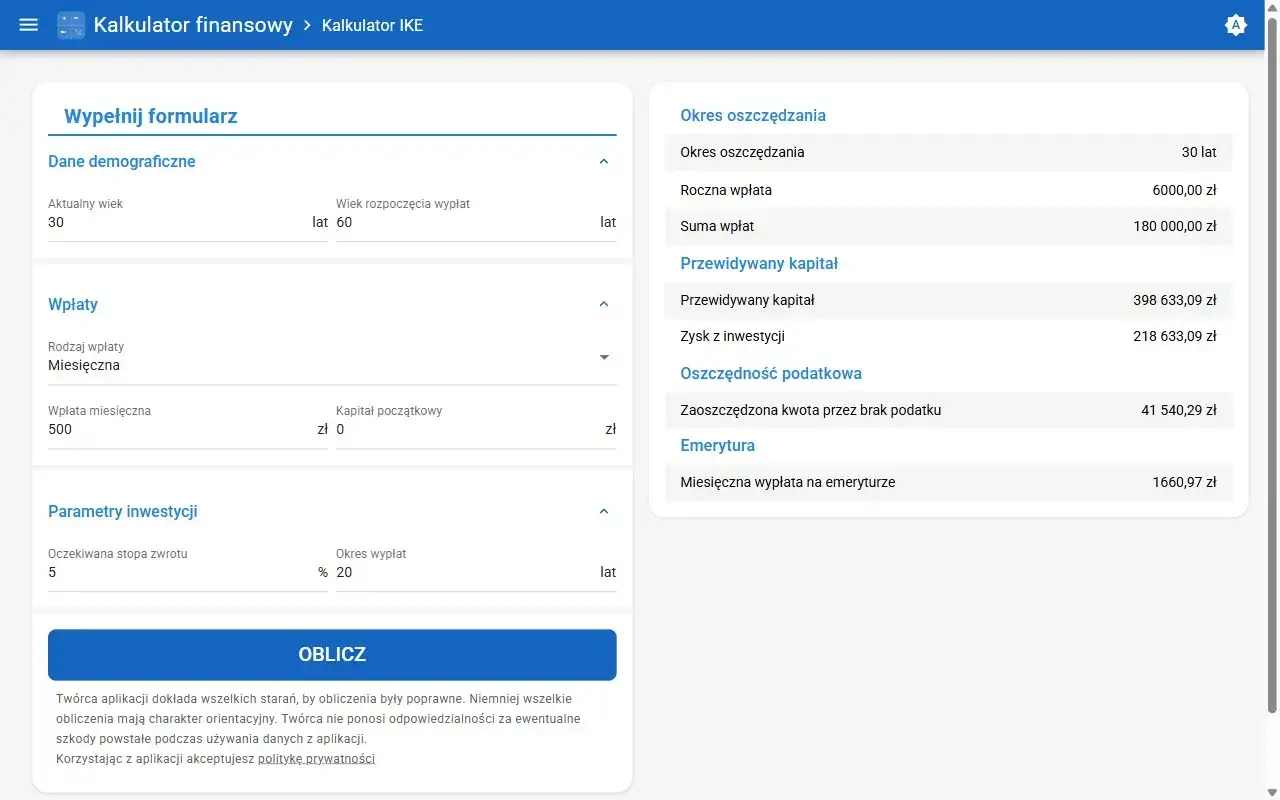Select the Wpłaty section heading
Image resolution: width=1280 pixels, height=800 pixels.
pos(73,304)
